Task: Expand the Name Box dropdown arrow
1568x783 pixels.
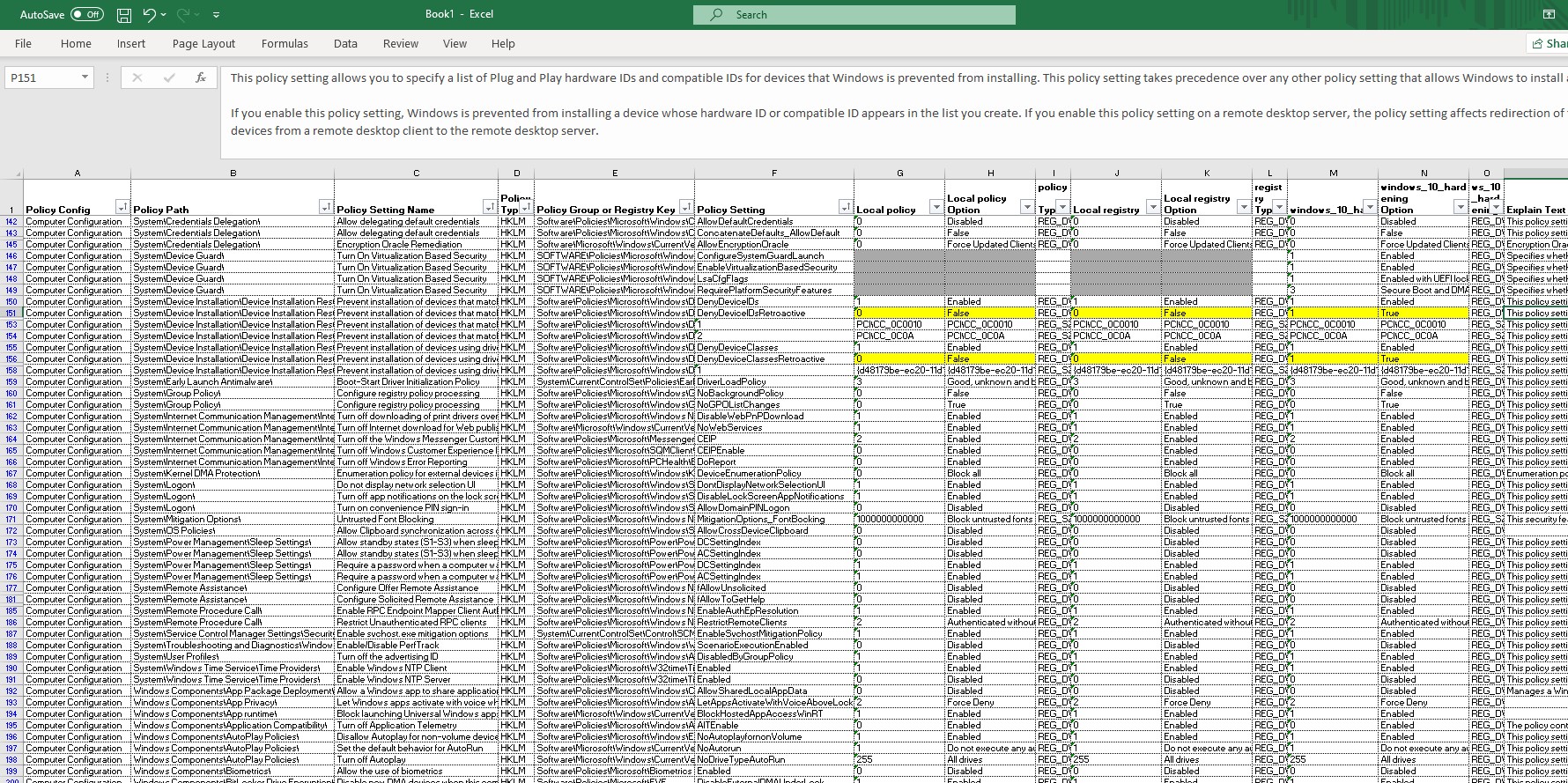Action: [x=85, y=78]
